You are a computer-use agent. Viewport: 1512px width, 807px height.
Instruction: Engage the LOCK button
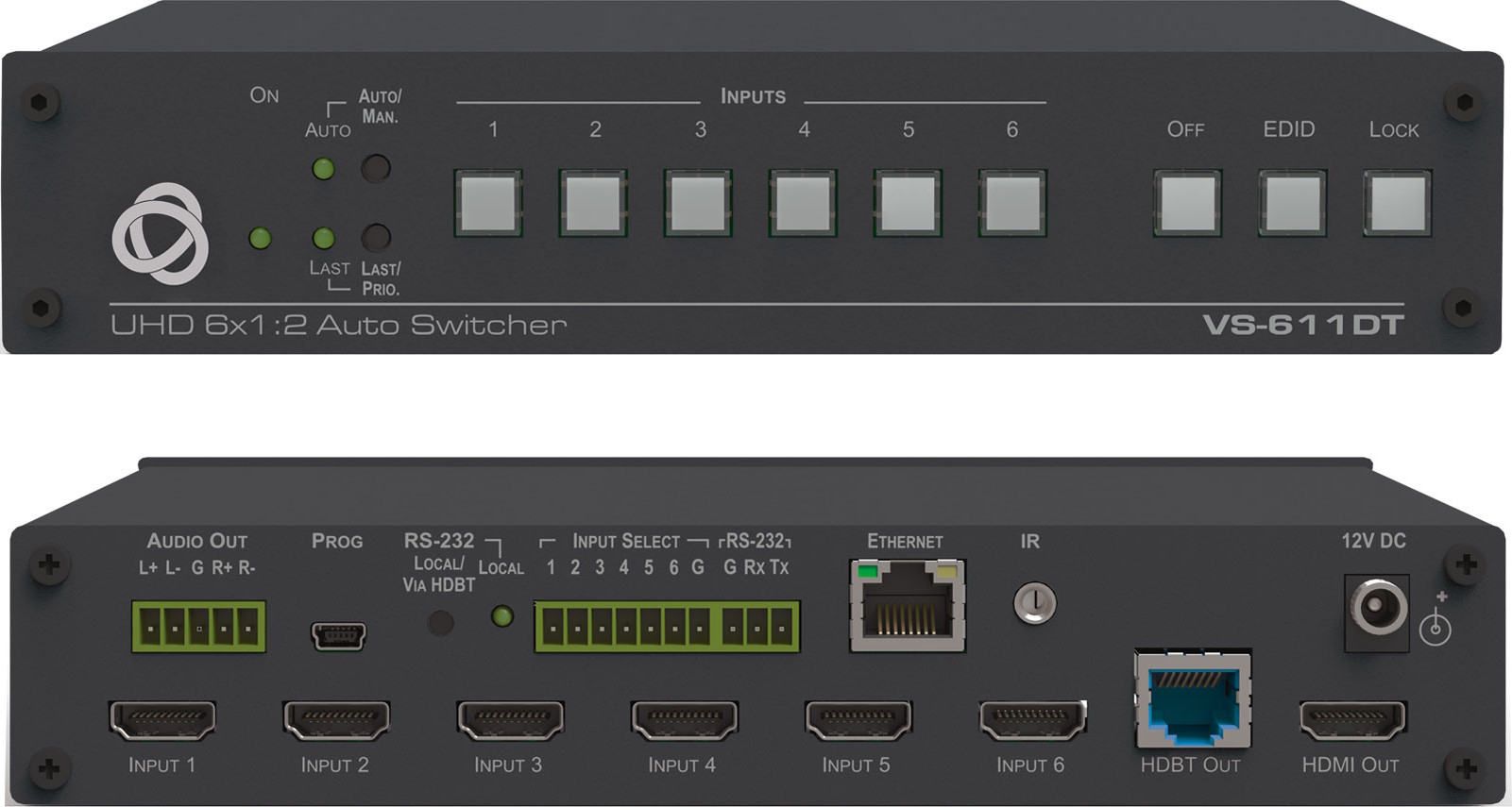coord(1397,203)
